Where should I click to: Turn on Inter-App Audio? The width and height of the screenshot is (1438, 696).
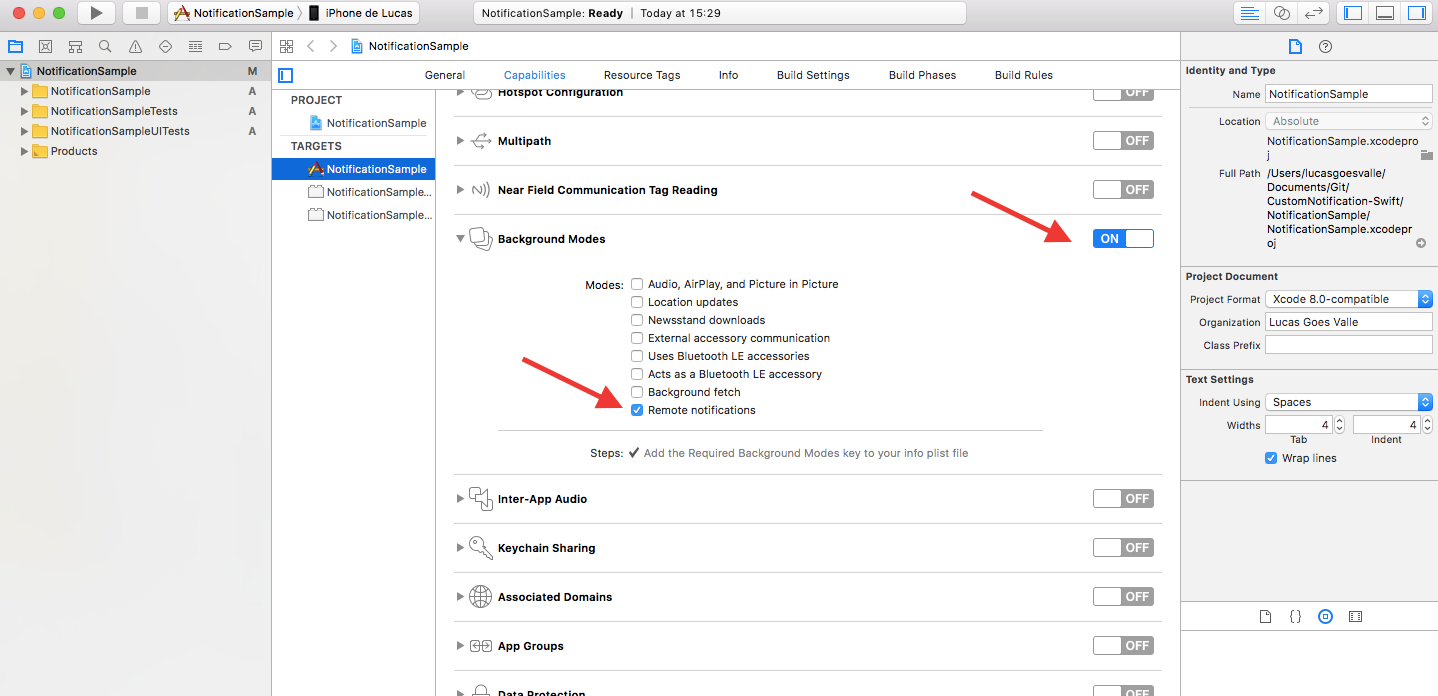click(x=1123, y=498)
